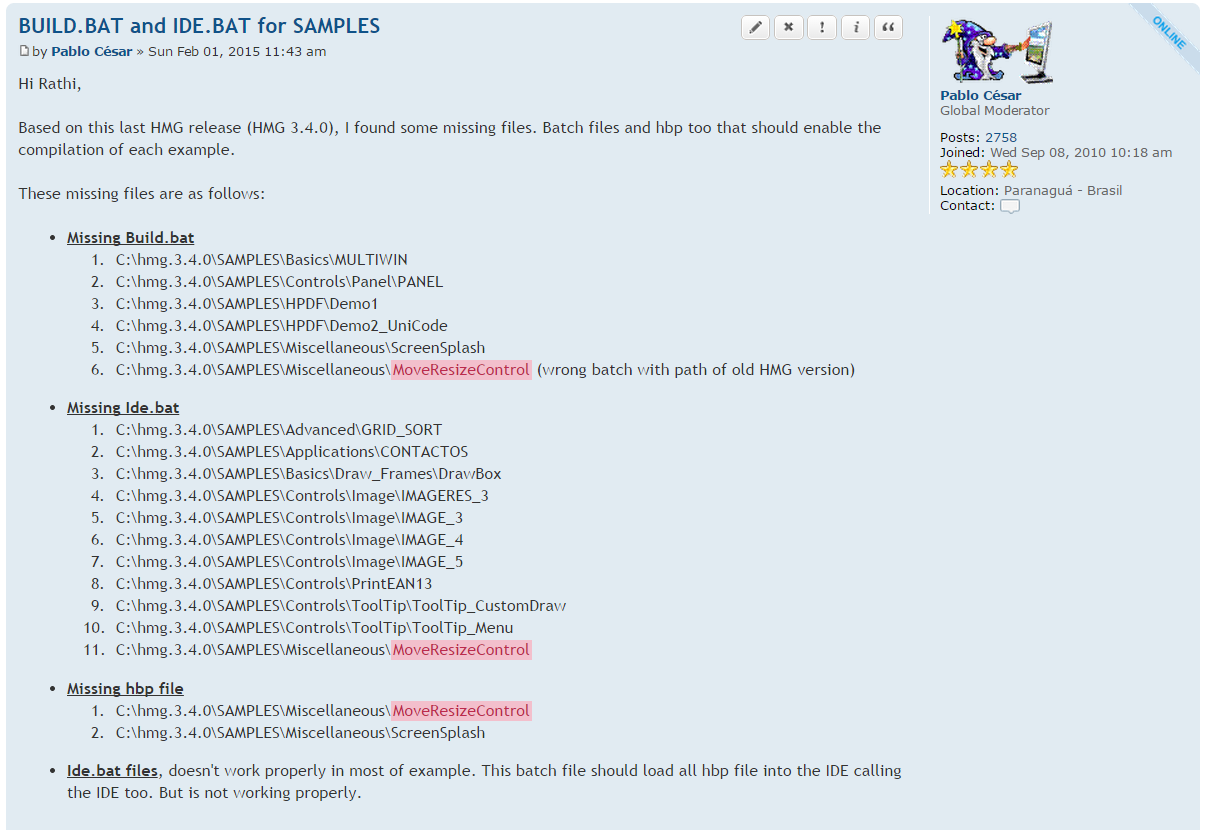Viewport: 1206px width, 830px height.
Task: Report this post via exclamation icon
Action: pyautogui.click(x=822, y=28)
